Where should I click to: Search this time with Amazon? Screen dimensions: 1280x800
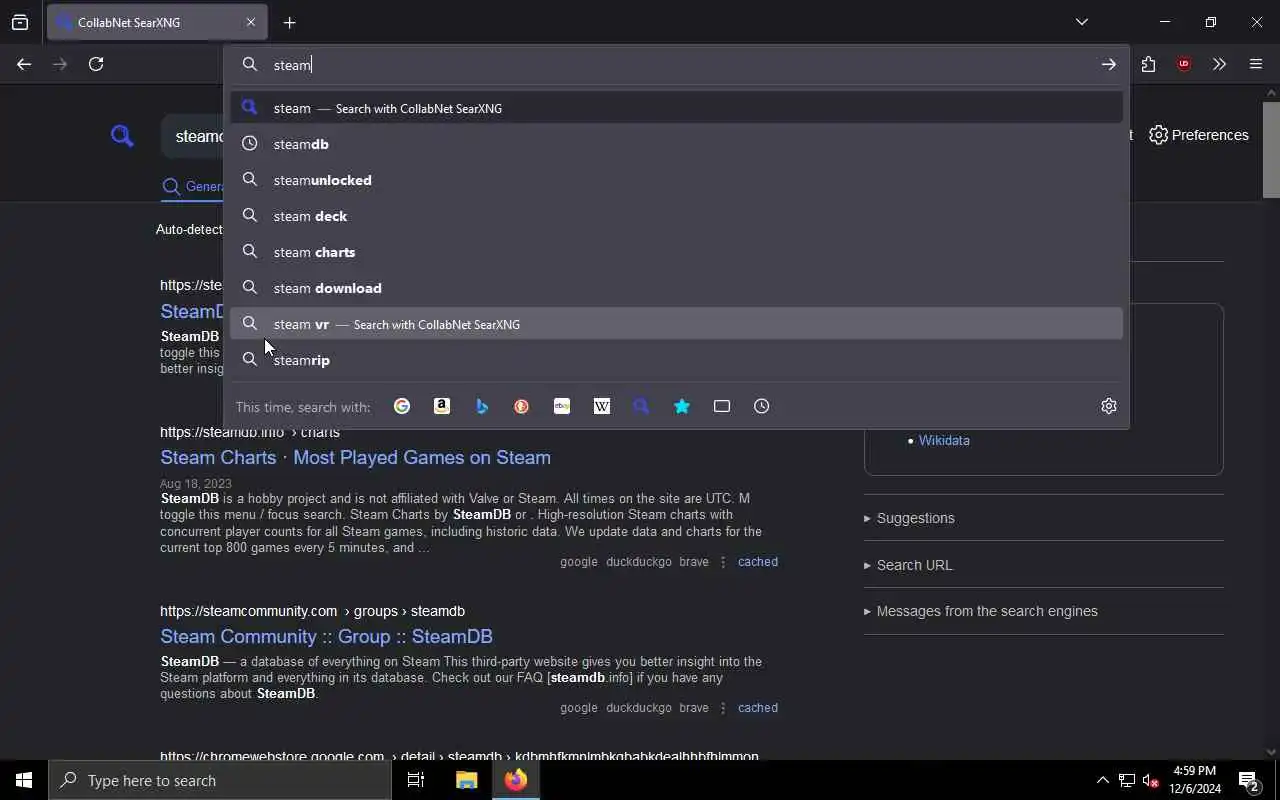[442, 406]
